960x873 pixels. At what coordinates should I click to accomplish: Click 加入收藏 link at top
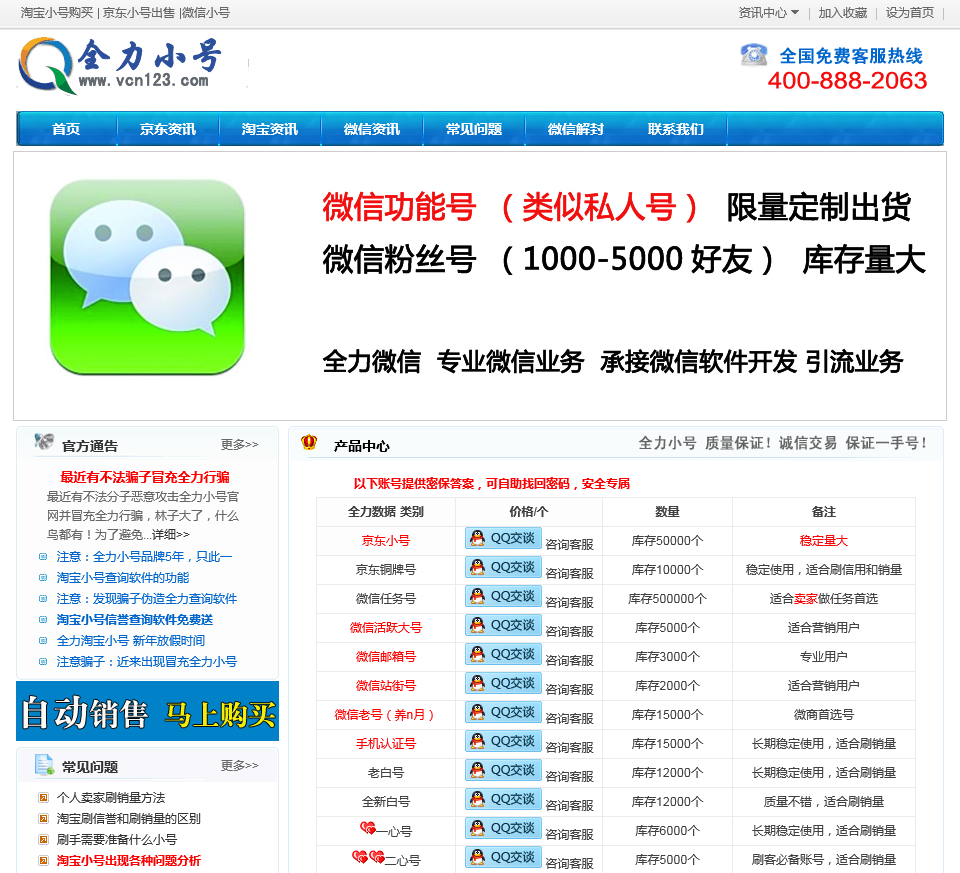click(x=843, y=12)
